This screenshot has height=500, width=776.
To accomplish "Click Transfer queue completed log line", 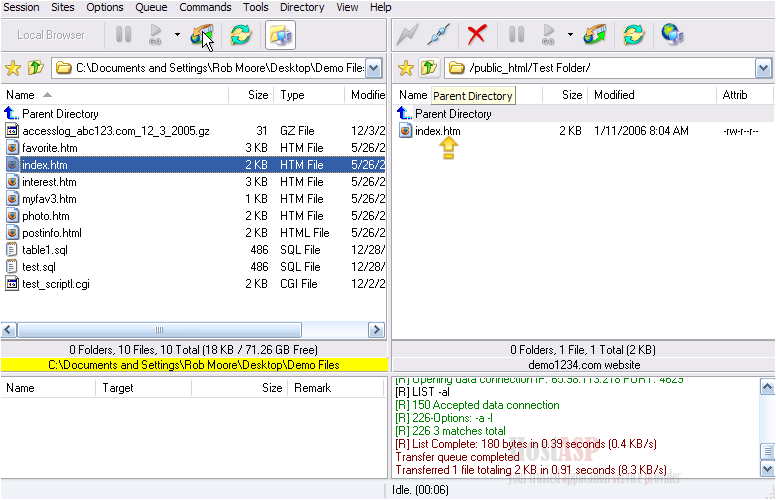I will [457, 457].
